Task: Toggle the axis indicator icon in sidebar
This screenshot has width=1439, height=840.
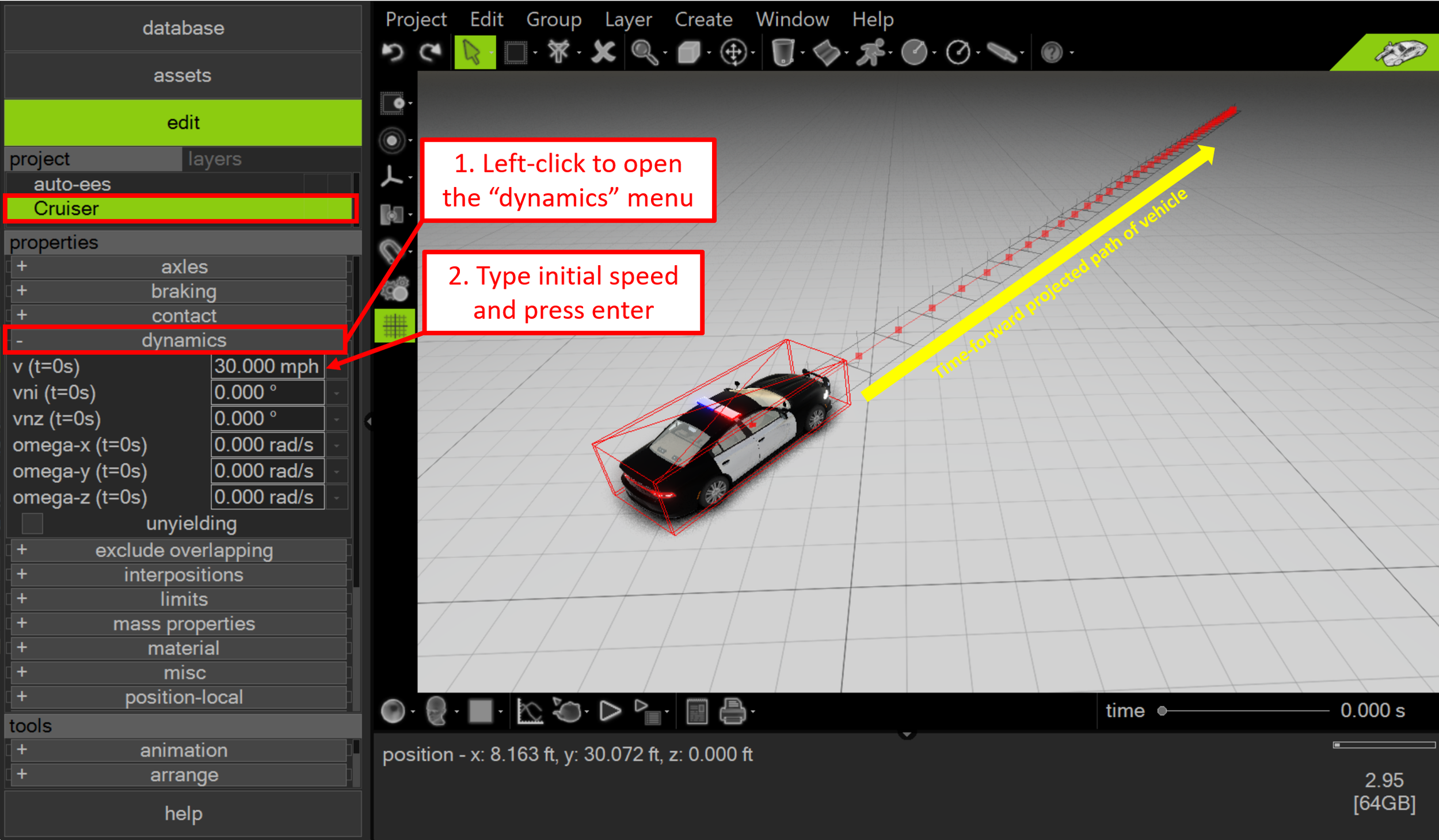Action: [x=392, y=177]
